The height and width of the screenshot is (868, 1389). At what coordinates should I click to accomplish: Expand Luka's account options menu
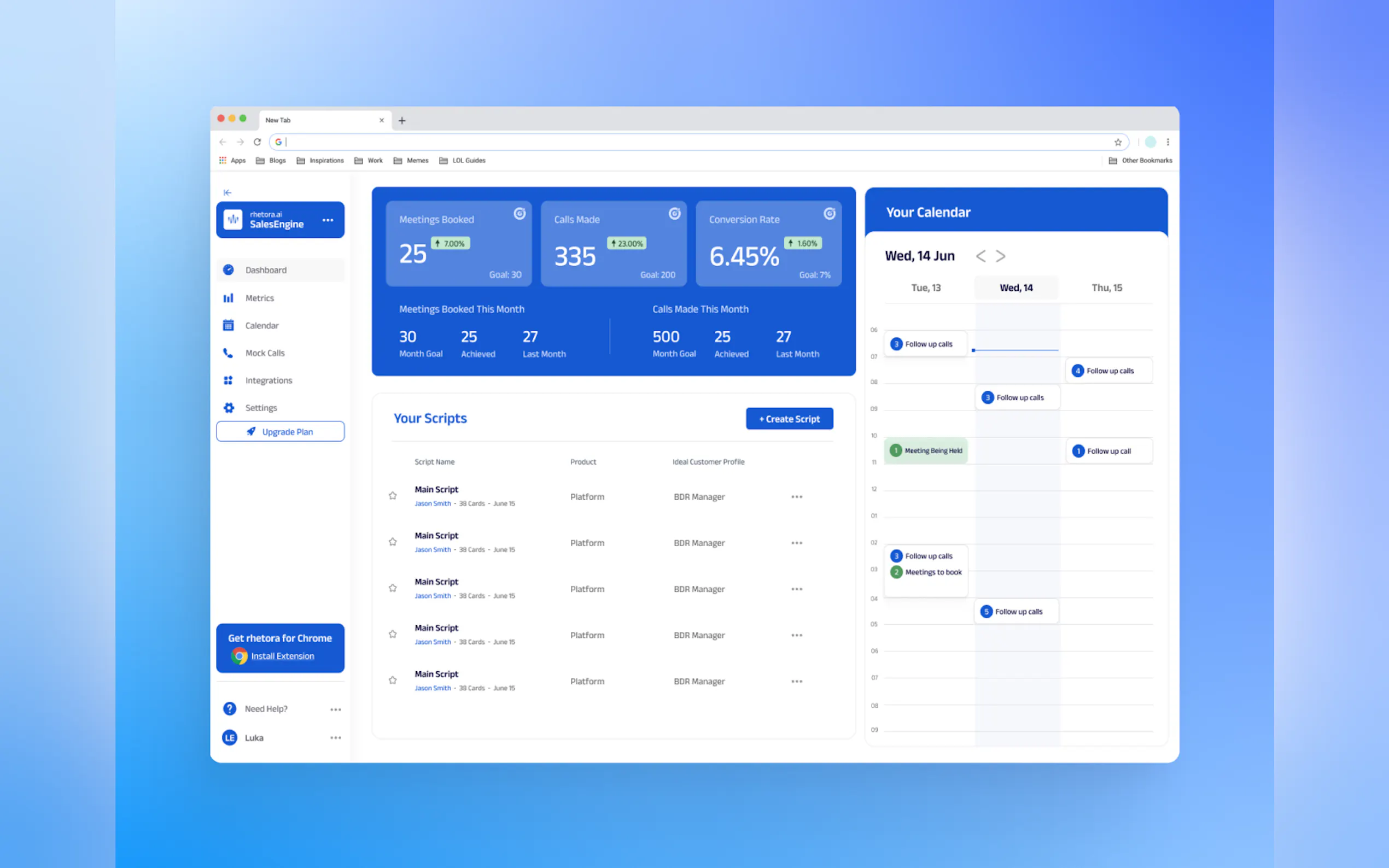[x=335, y=738]
